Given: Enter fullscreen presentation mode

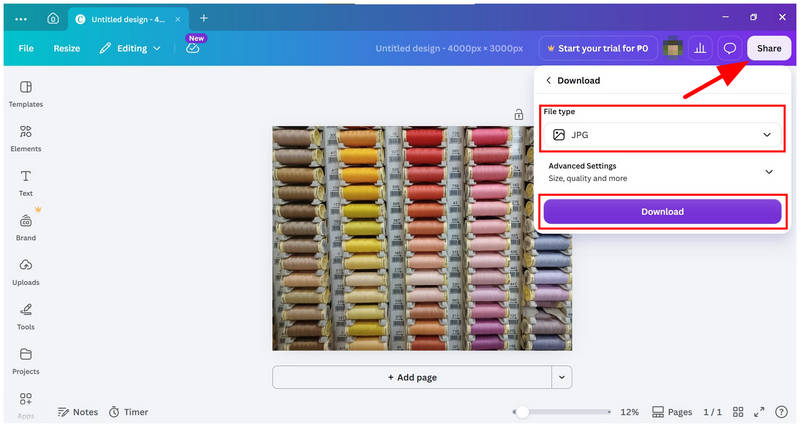Looking at the screenshot, I should 759,412.
